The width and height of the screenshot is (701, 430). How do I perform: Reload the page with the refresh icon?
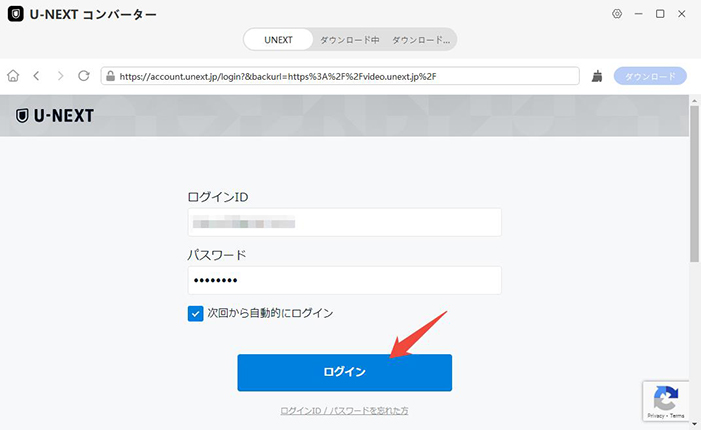[x=84, y=76]
